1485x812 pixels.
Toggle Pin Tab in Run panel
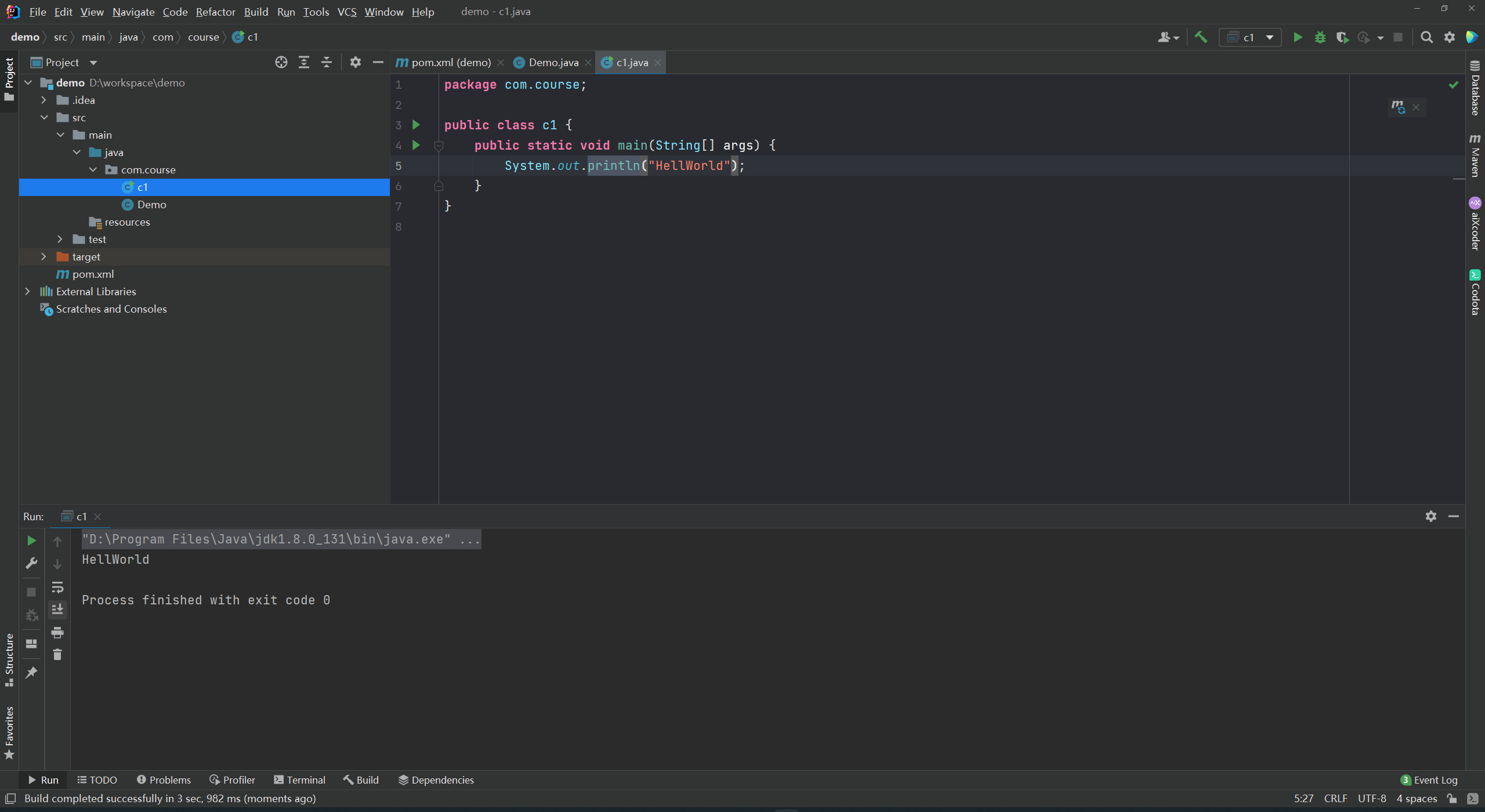point(31,672)
